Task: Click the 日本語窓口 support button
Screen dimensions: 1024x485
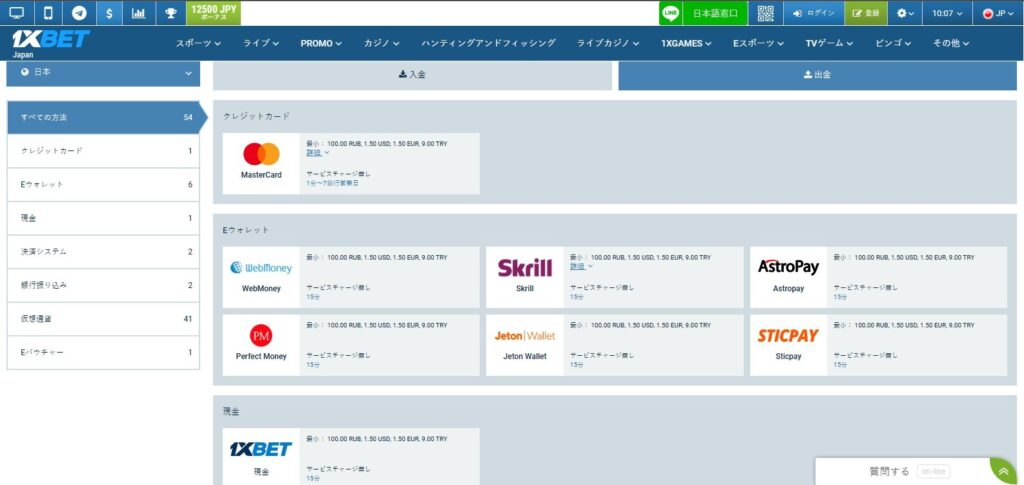Action: [714, 13]
